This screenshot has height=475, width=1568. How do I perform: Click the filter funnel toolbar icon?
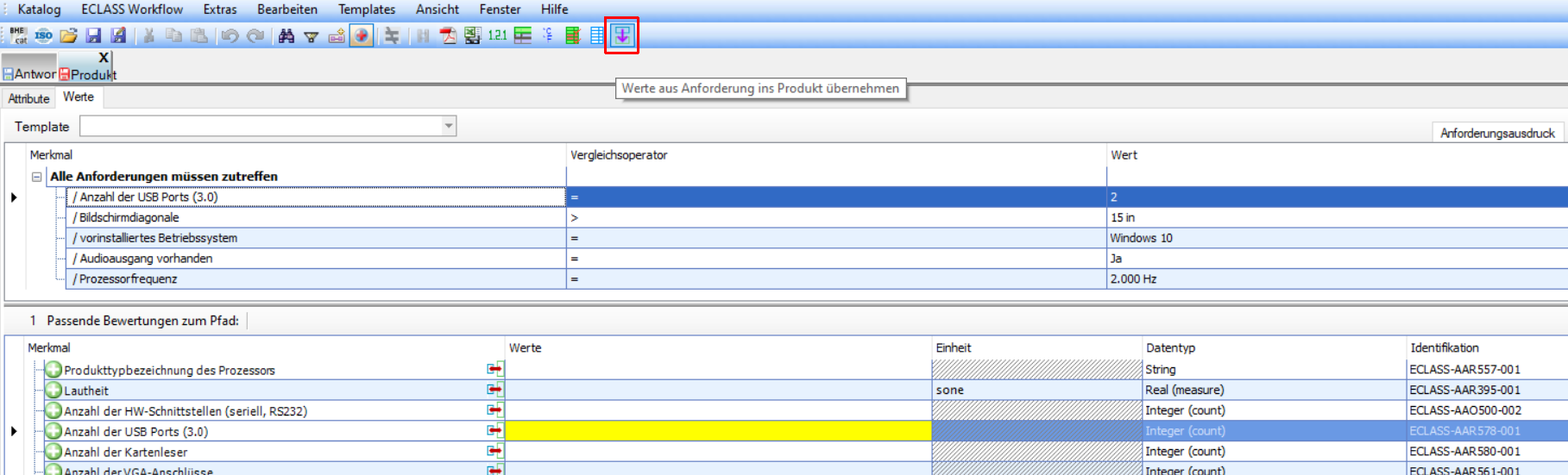click(312, 36)
